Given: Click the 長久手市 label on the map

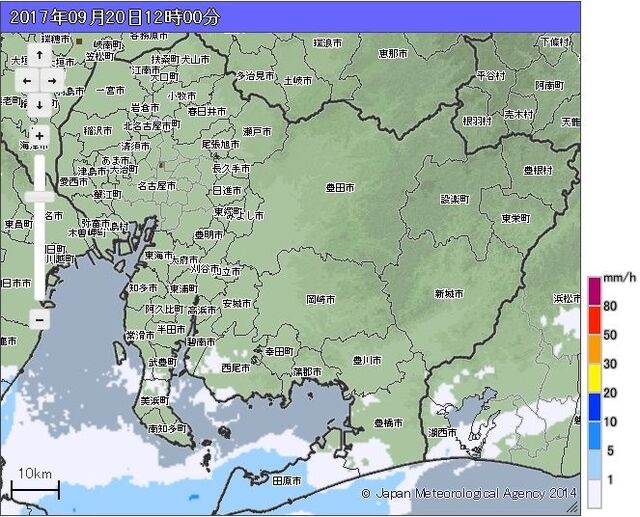Looking at the screenshot, I should [x=231, y=168].
